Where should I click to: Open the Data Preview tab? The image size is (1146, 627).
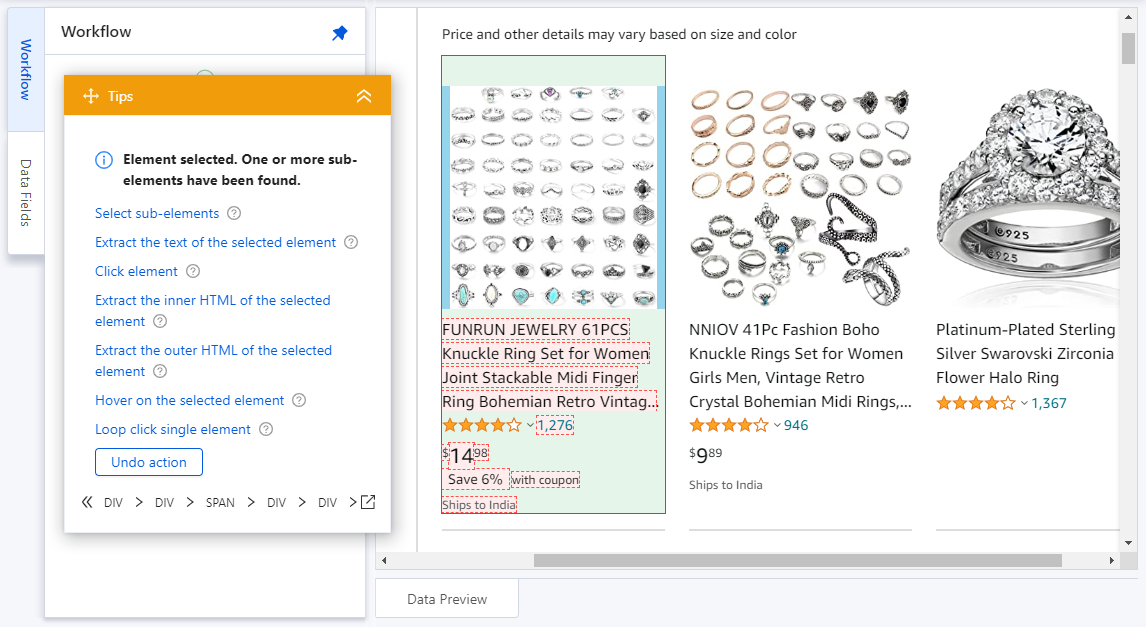(447, 599)
